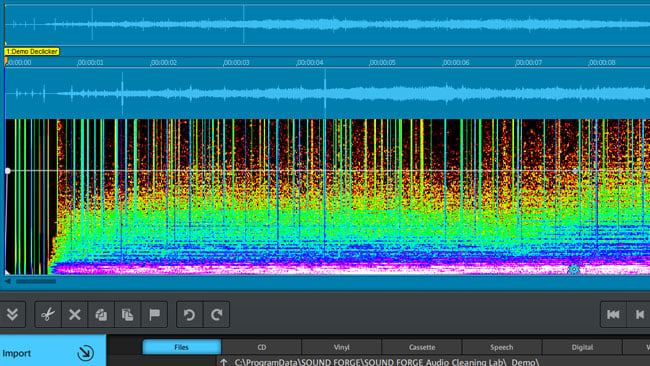Viewport: 650px width, 366px height.
Task: Click the spectrogram display of the track
Action: (327, 197)
